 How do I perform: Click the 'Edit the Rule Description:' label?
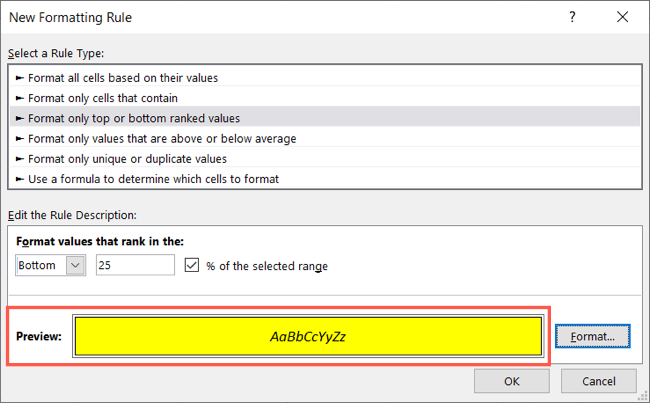[72, 215]
